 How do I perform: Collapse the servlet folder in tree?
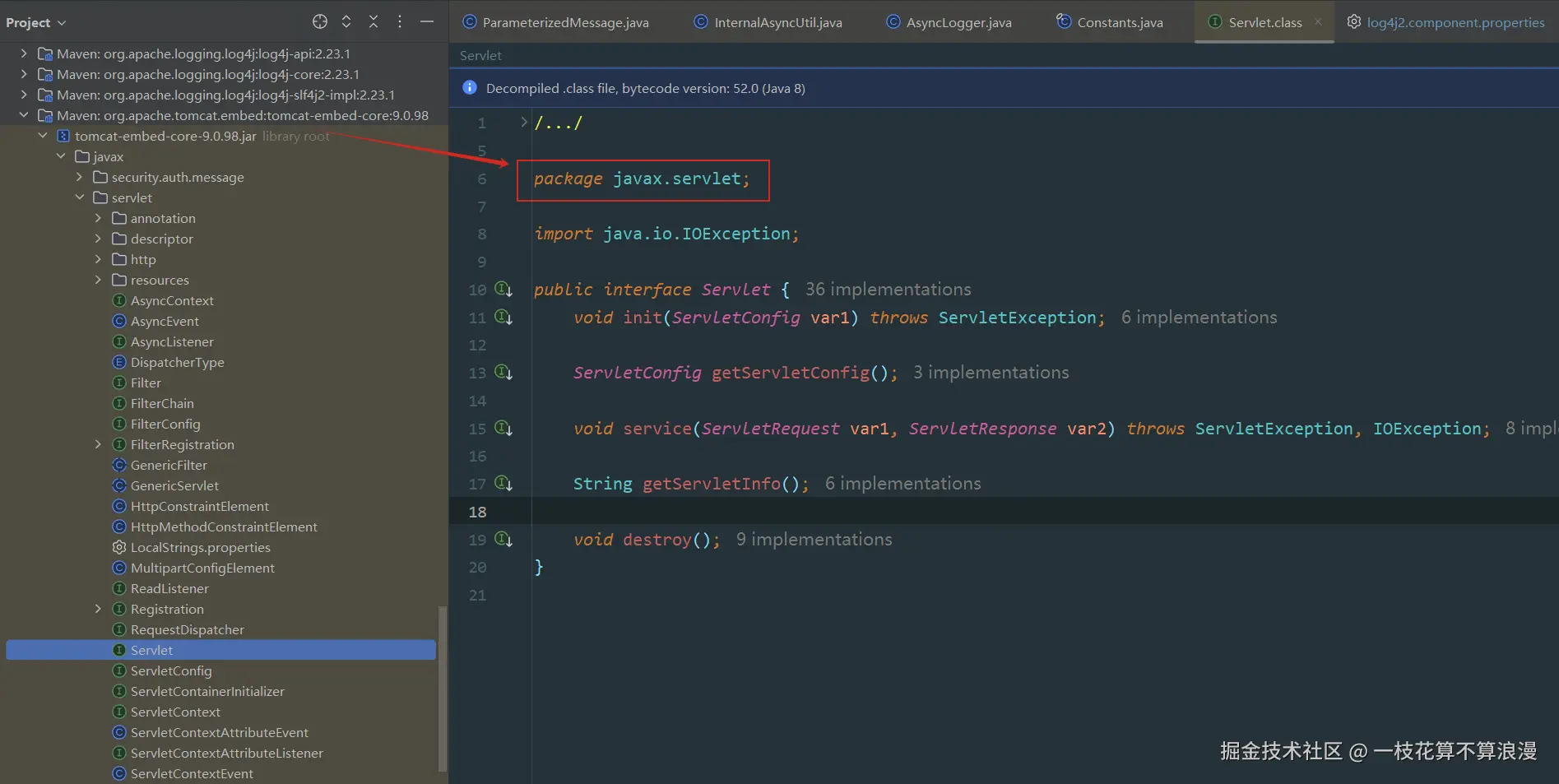pyautogui.click(x=80, y=197)
